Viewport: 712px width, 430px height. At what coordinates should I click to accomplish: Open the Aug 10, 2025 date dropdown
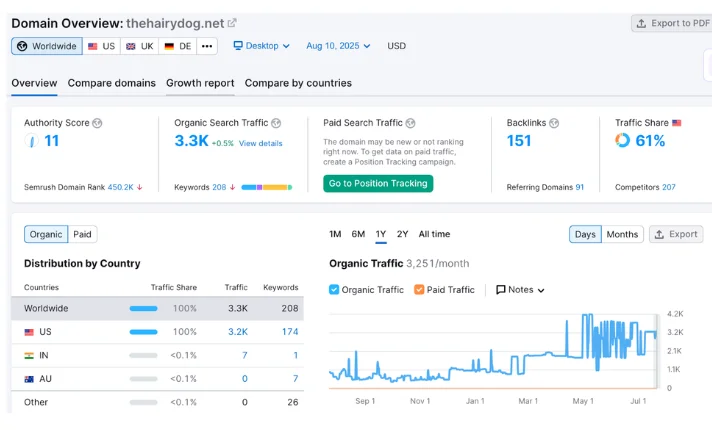pos(338,46)
